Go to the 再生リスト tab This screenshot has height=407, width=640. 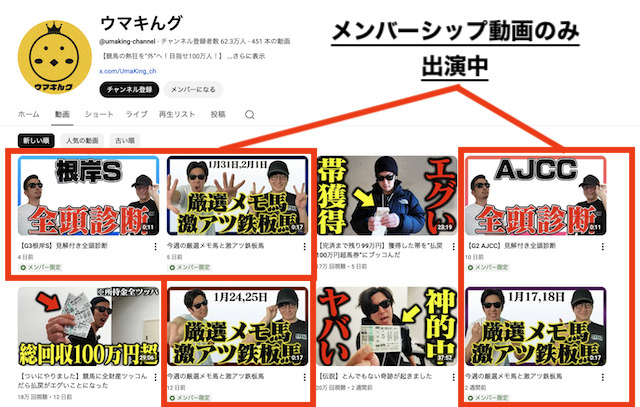[x=178, y=115]
